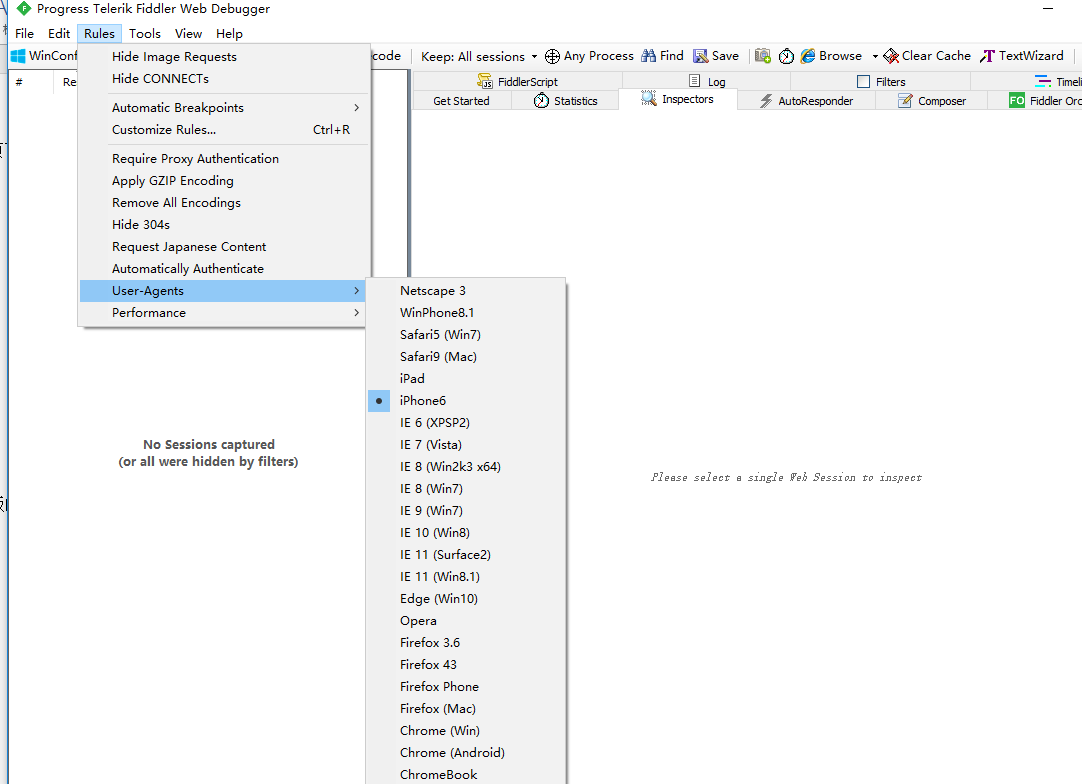
Task: Click the Rules menu
Action: 99,34
